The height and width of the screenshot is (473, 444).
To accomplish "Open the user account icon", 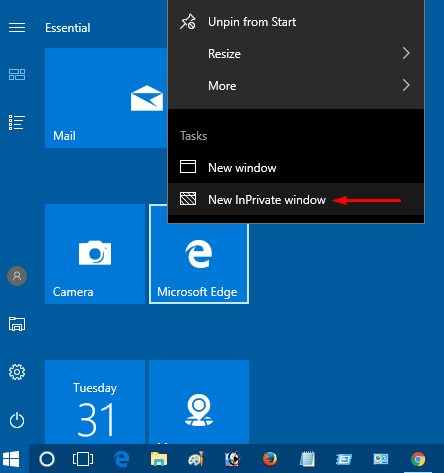I will tap(17, 276).
